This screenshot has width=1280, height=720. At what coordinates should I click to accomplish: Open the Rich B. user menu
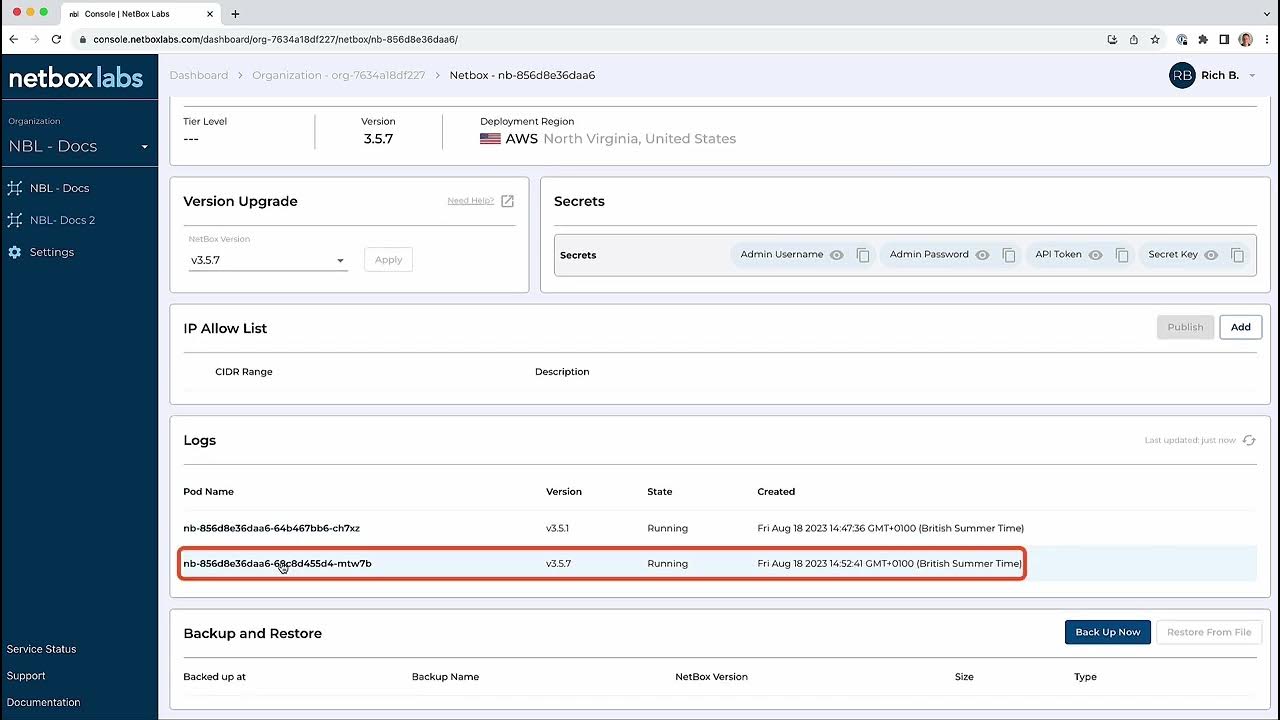1213,75
